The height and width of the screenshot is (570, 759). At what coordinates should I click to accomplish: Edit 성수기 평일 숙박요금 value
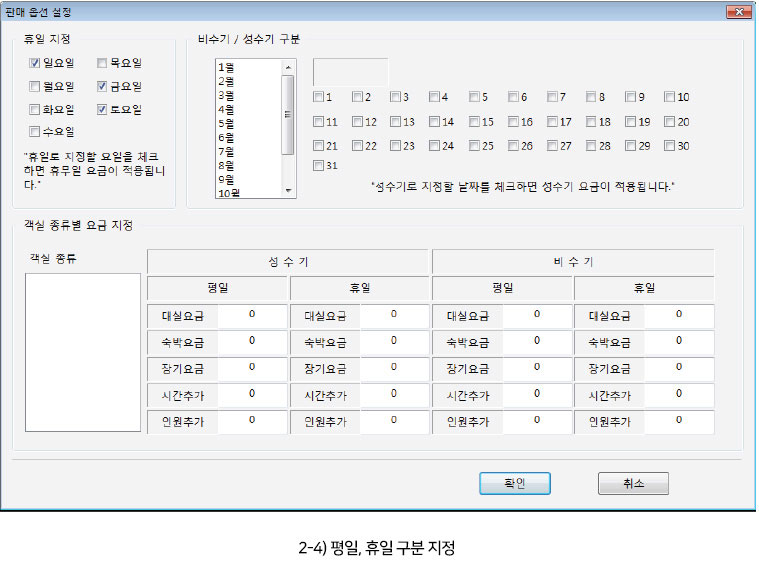pyautogui.click(x=252, y=342)
